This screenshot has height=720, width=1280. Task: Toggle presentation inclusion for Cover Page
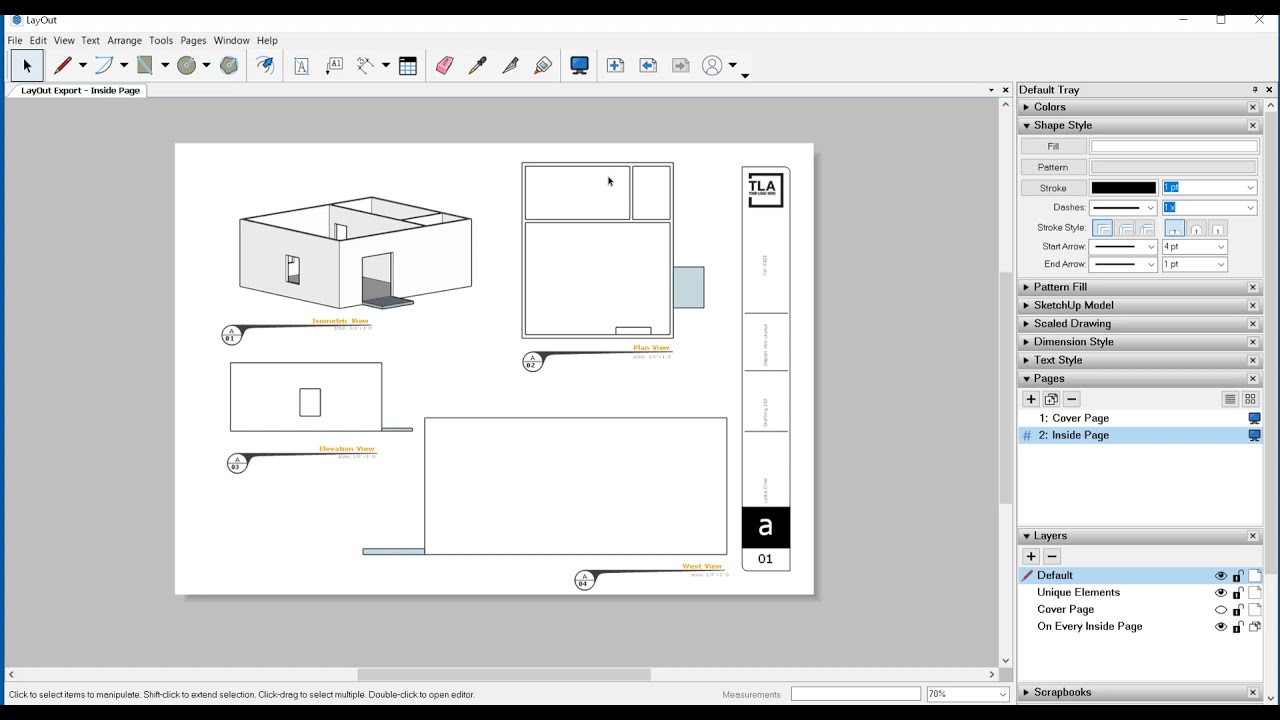click(x=1254, y=419)
